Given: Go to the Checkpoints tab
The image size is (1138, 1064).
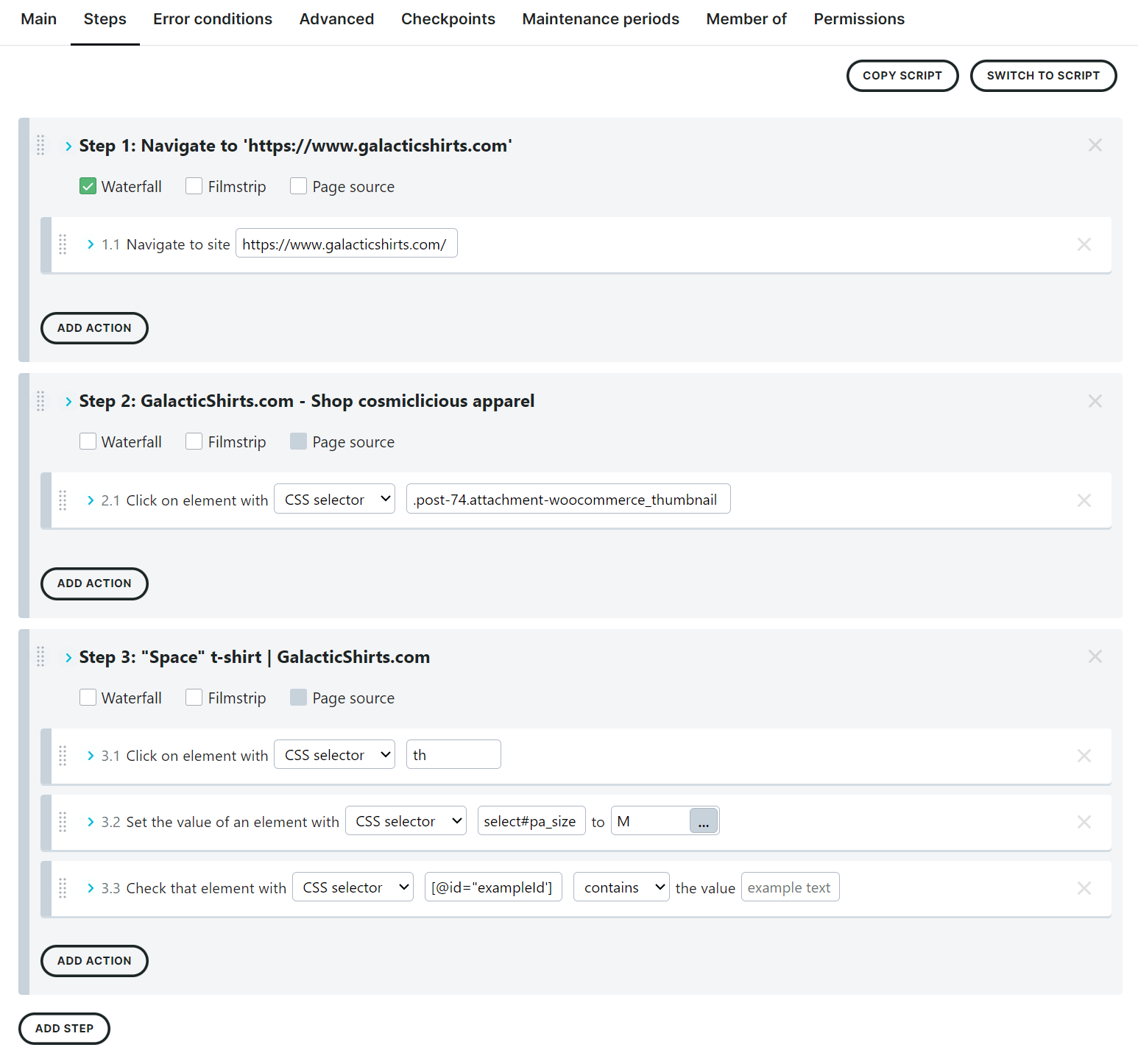Looking at the screenshot, I should (x=448, y=19).
